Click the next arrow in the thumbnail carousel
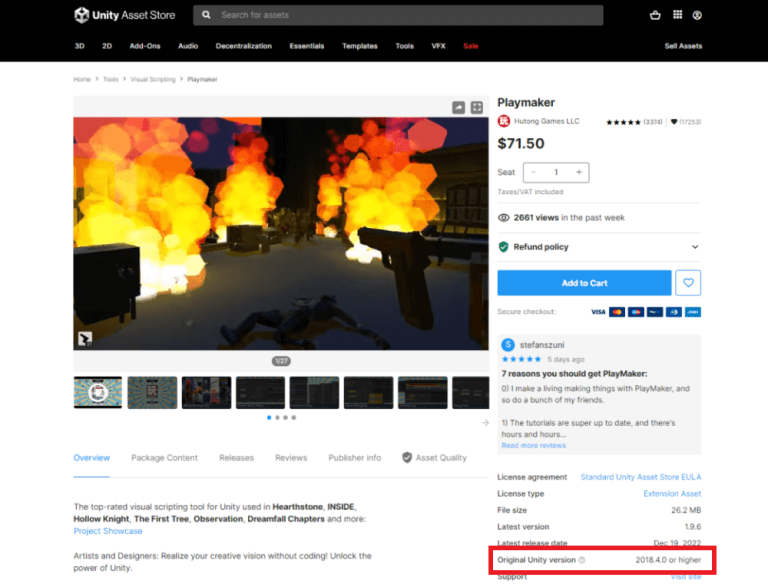Screen dimensions: 768x584 point(485,422)
